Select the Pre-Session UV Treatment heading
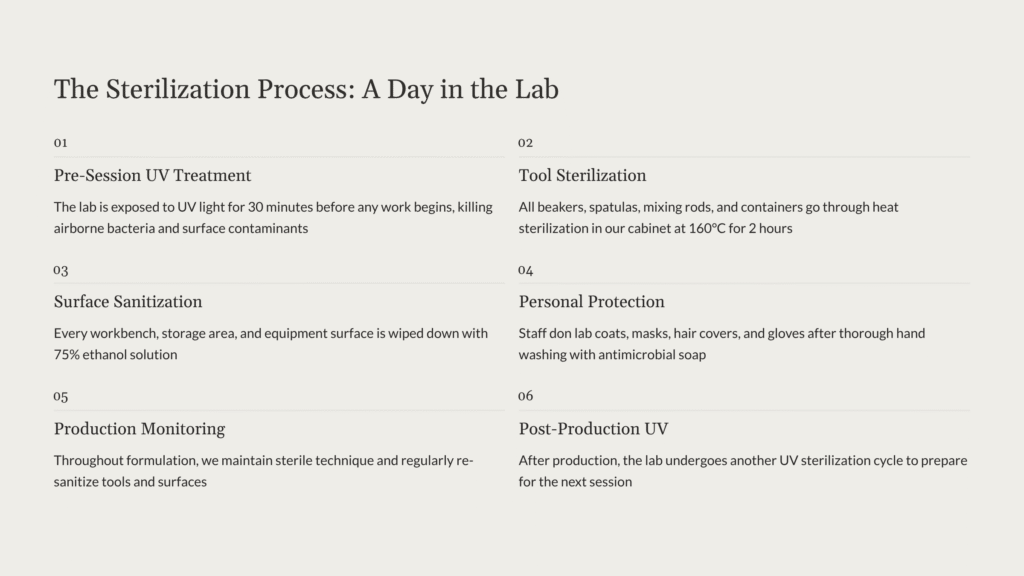1024x576 pixels. (x=152, y=175)
